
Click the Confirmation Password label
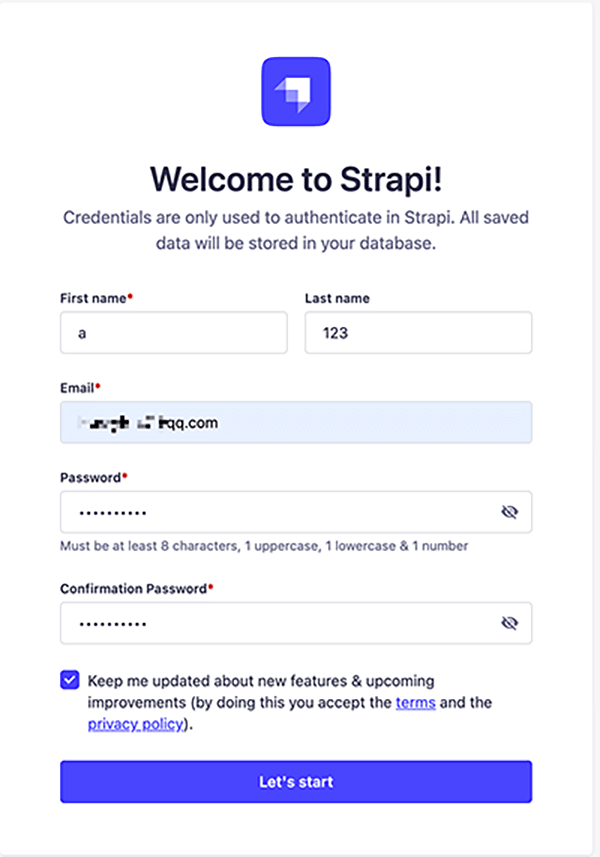(133, 589)
